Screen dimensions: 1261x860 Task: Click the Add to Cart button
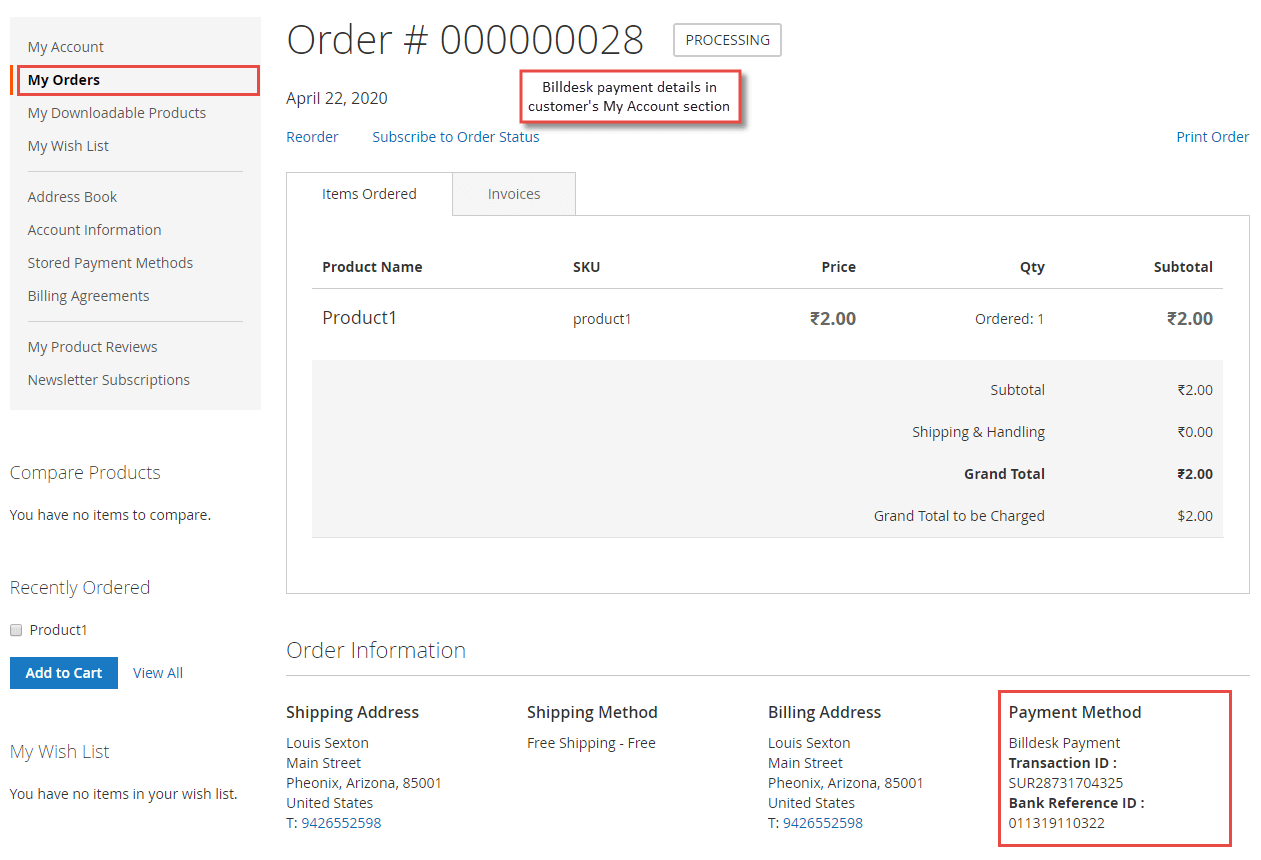63,672
